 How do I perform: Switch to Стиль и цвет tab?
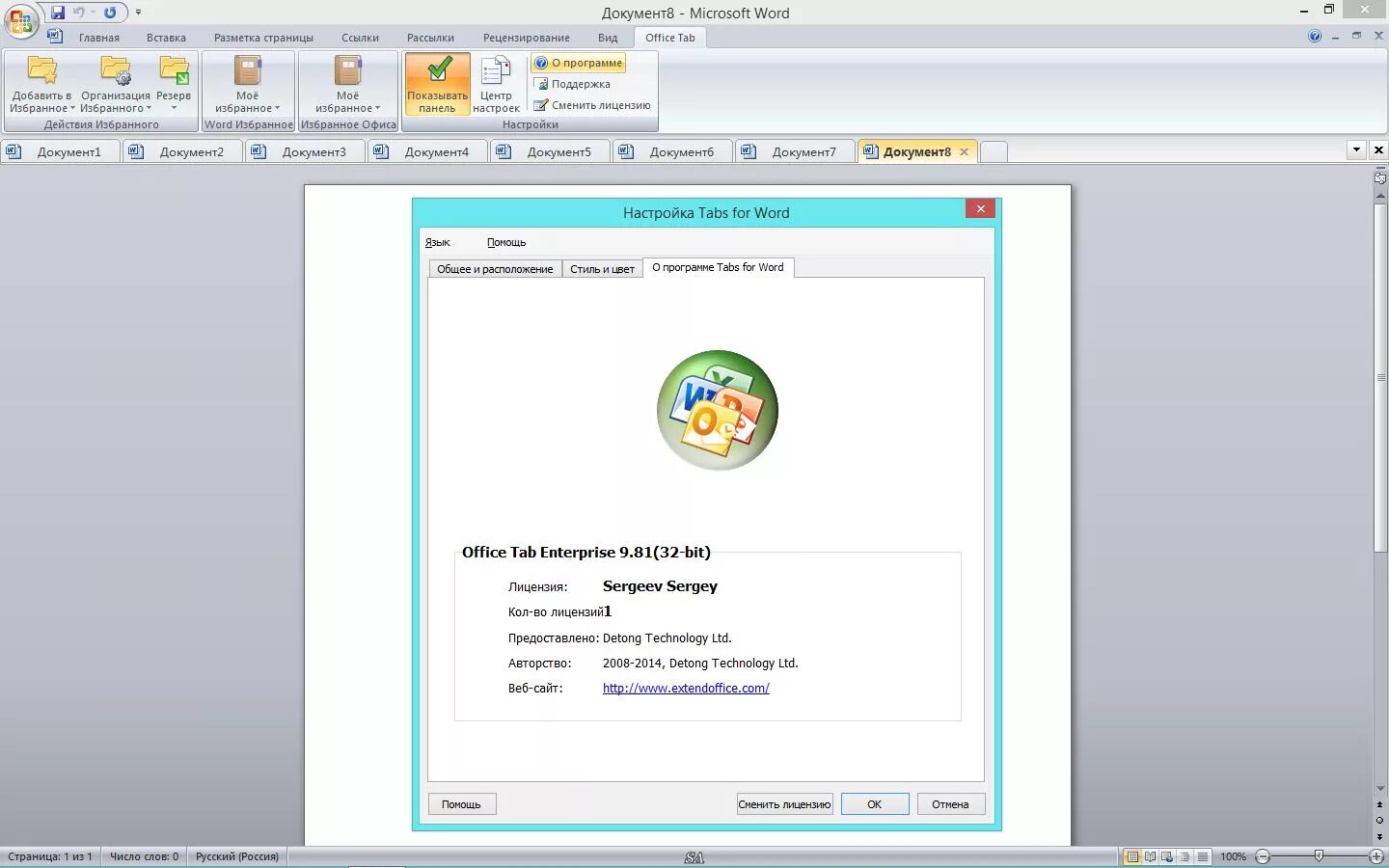(602, 269)
